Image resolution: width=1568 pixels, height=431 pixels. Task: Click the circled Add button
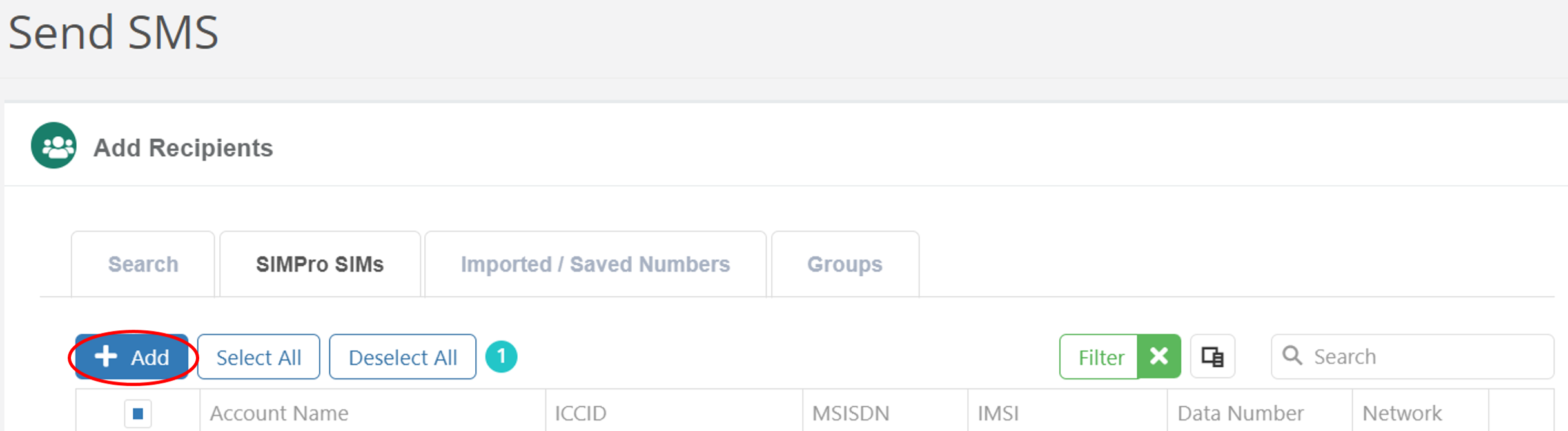click(132, 356)
